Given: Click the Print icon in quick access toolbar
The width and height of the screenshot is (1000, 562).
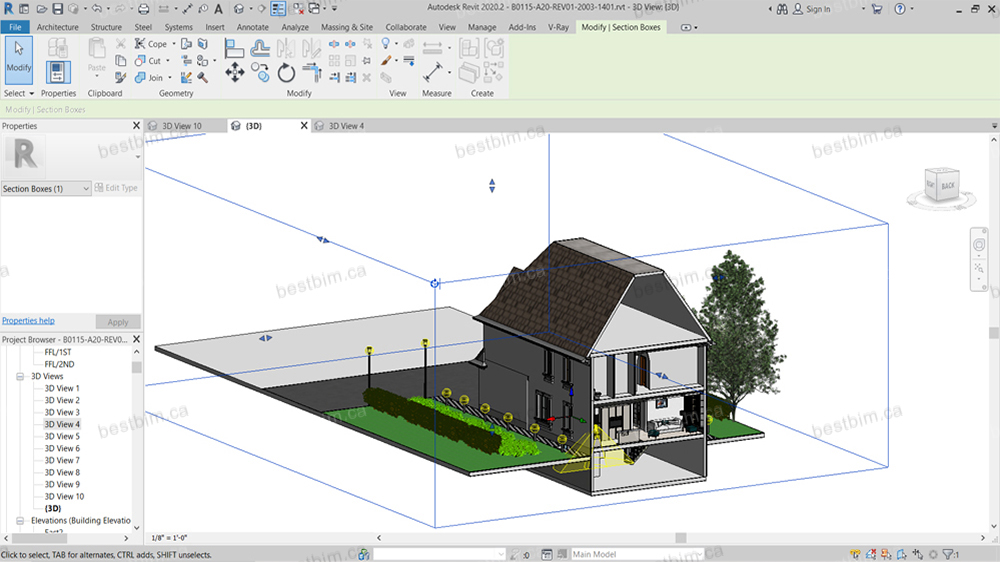Looking at the screenshot, I should pyautogui.click(x=143, y=9).
